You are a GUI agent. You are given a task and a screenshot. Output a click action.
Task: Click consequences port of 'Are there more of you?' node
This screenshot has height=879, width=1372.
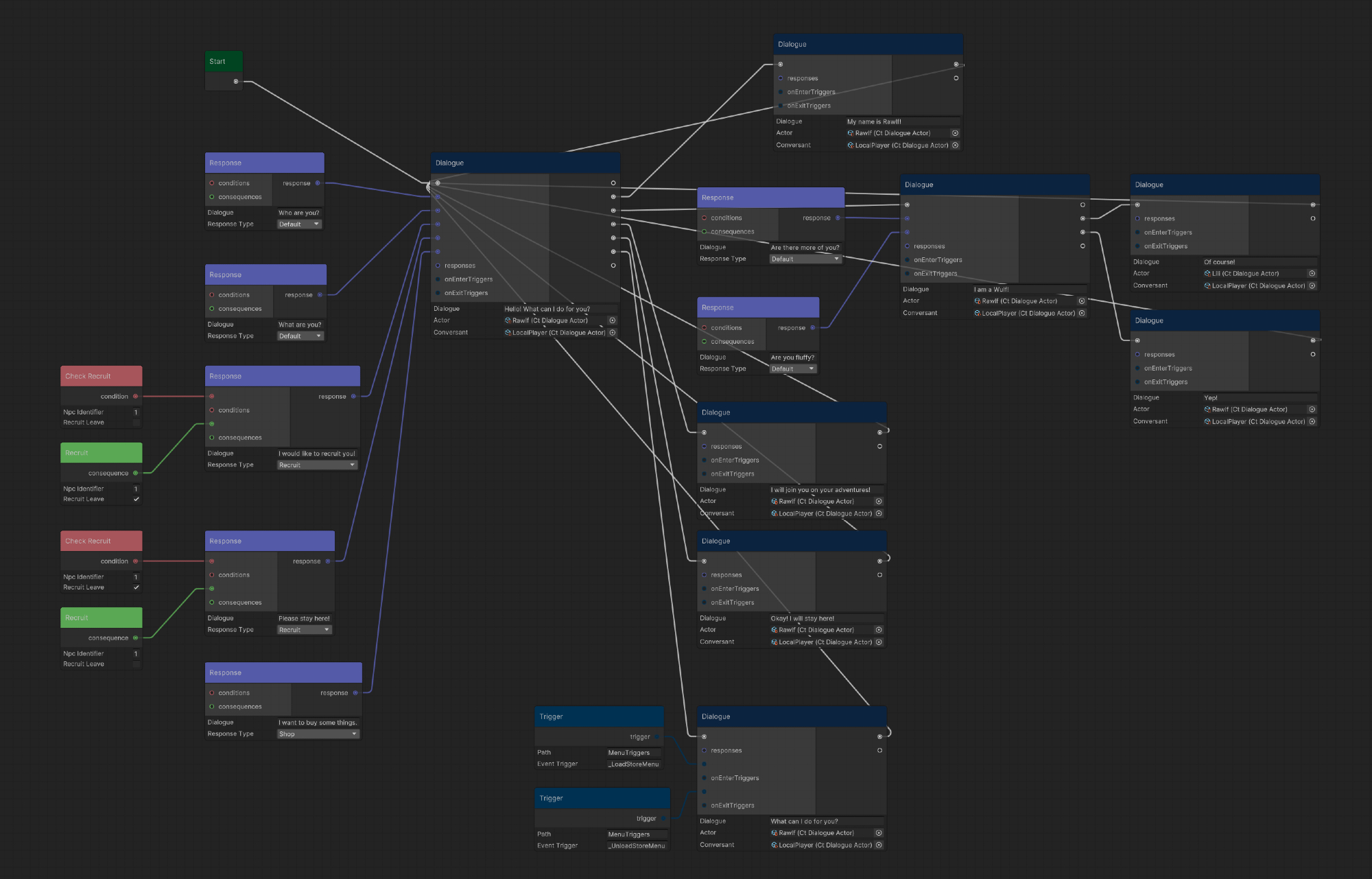click(x=704, y=232)
